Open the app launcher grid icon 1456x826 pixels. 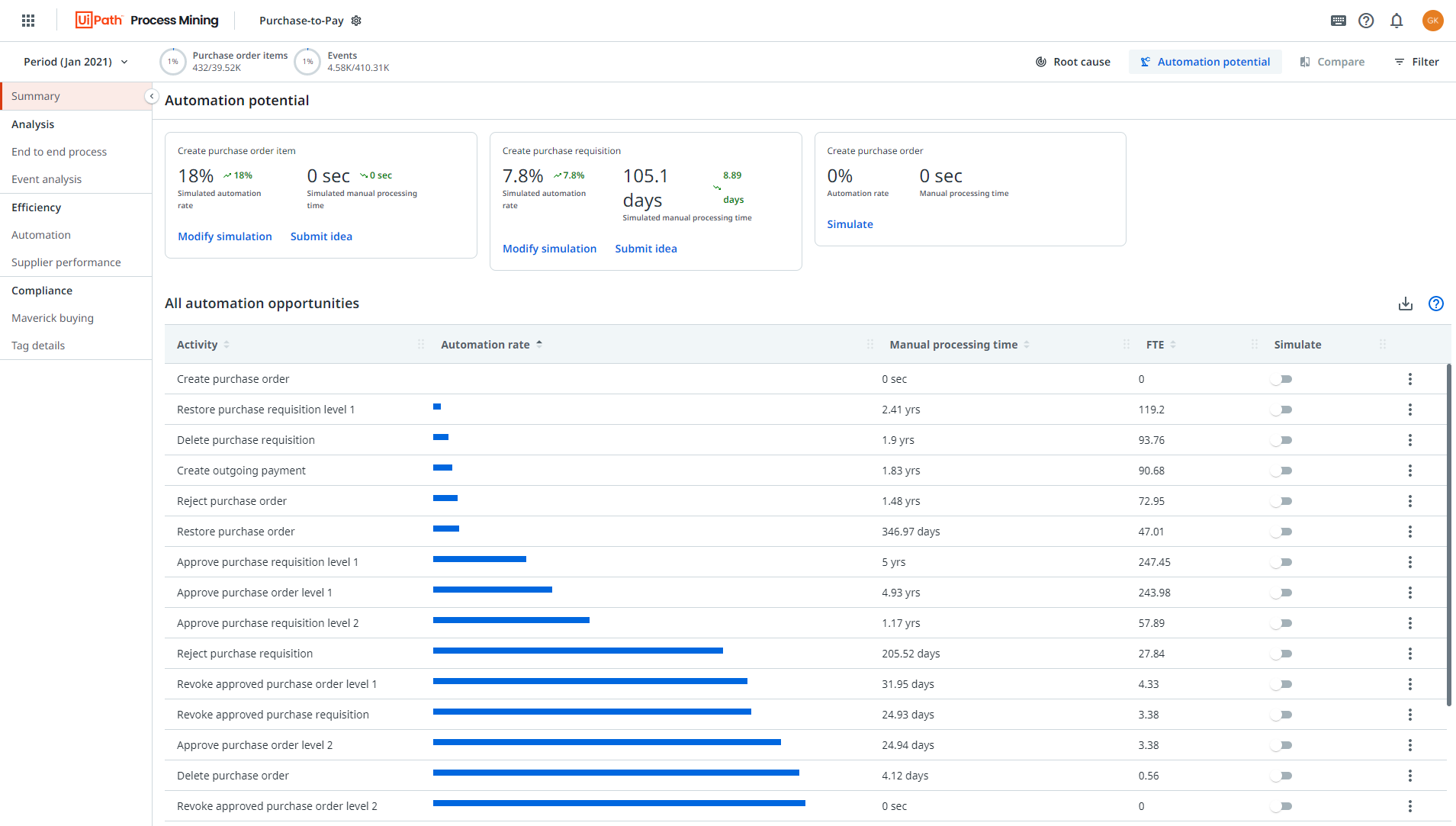click(28, 21)
